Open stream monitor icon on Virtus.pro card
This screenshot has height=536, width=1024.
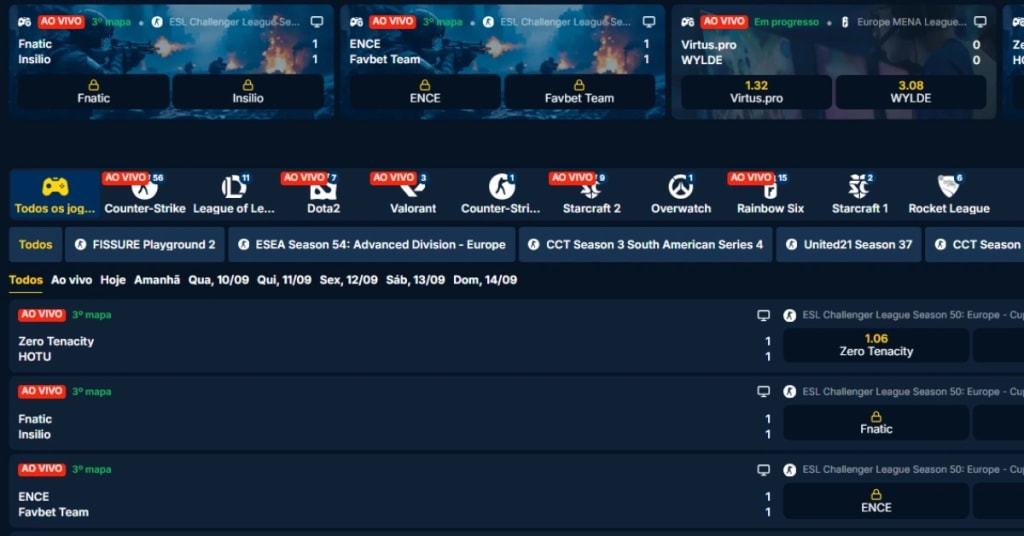(x=980, y=22)
